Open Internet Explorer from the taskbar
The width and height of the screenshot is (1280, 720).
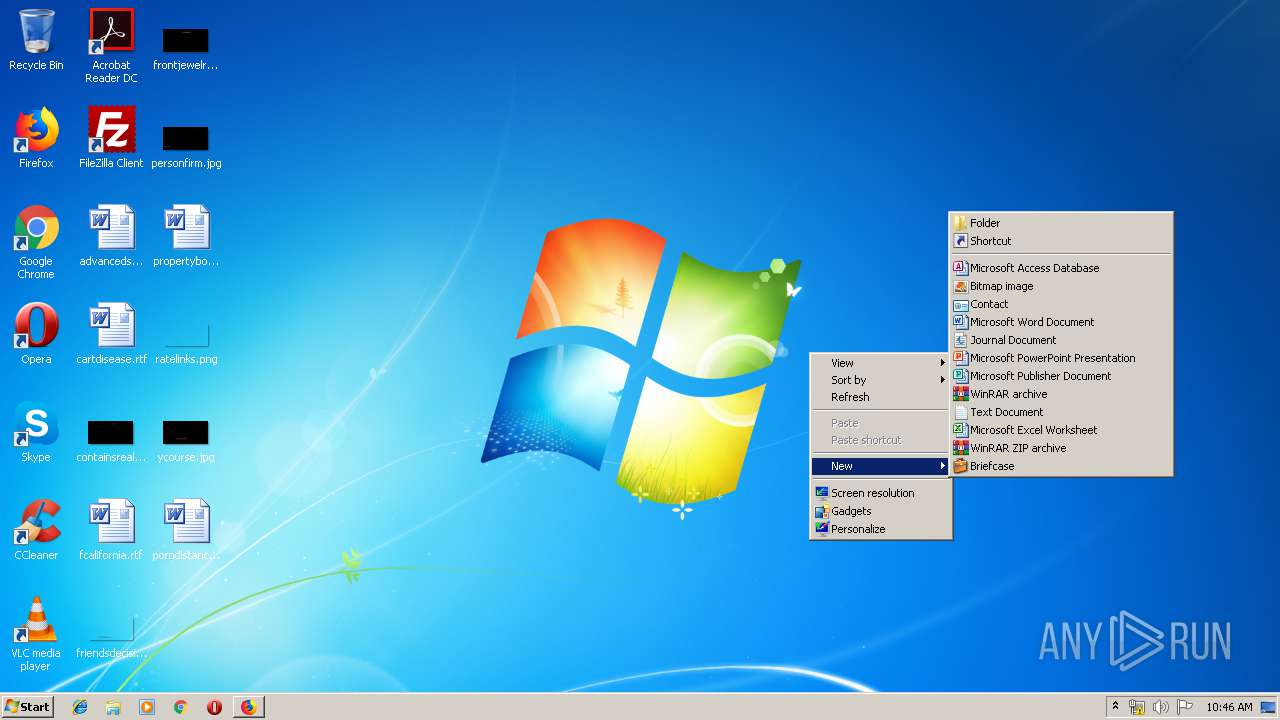[x=80, y=707]
